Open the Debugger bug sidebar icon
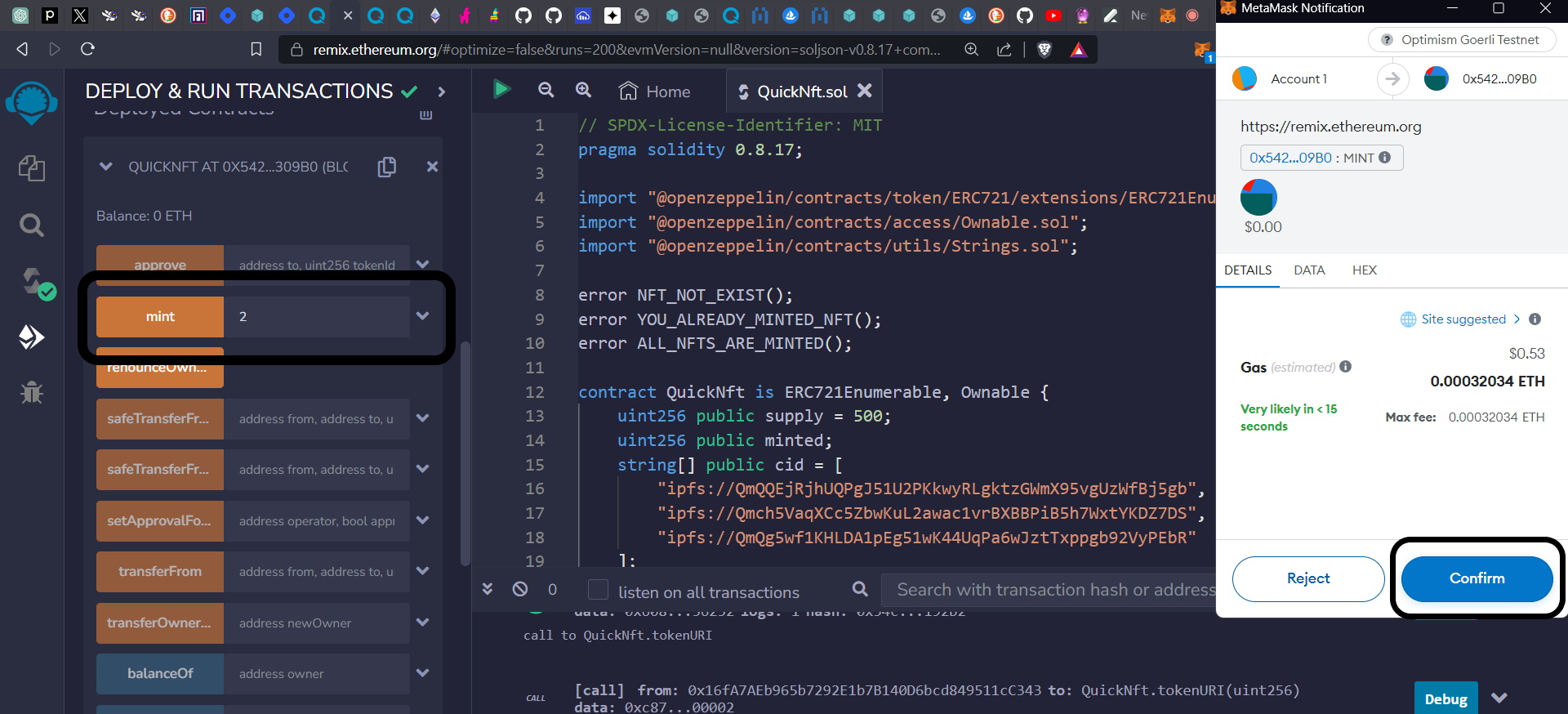Viewport: 1568px width, 714px height. click(x=31, y=393)
